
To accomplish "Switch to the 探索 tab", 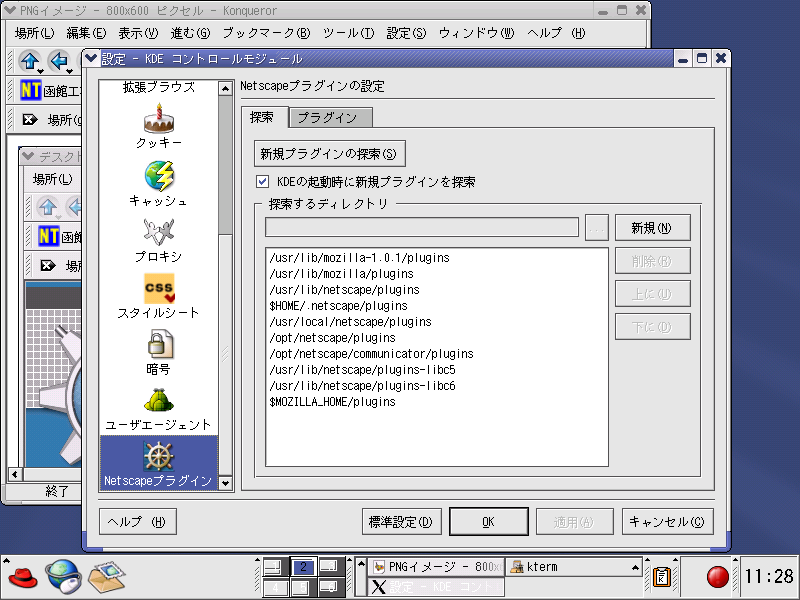I will pyautogui.click(x=262, y=117).
